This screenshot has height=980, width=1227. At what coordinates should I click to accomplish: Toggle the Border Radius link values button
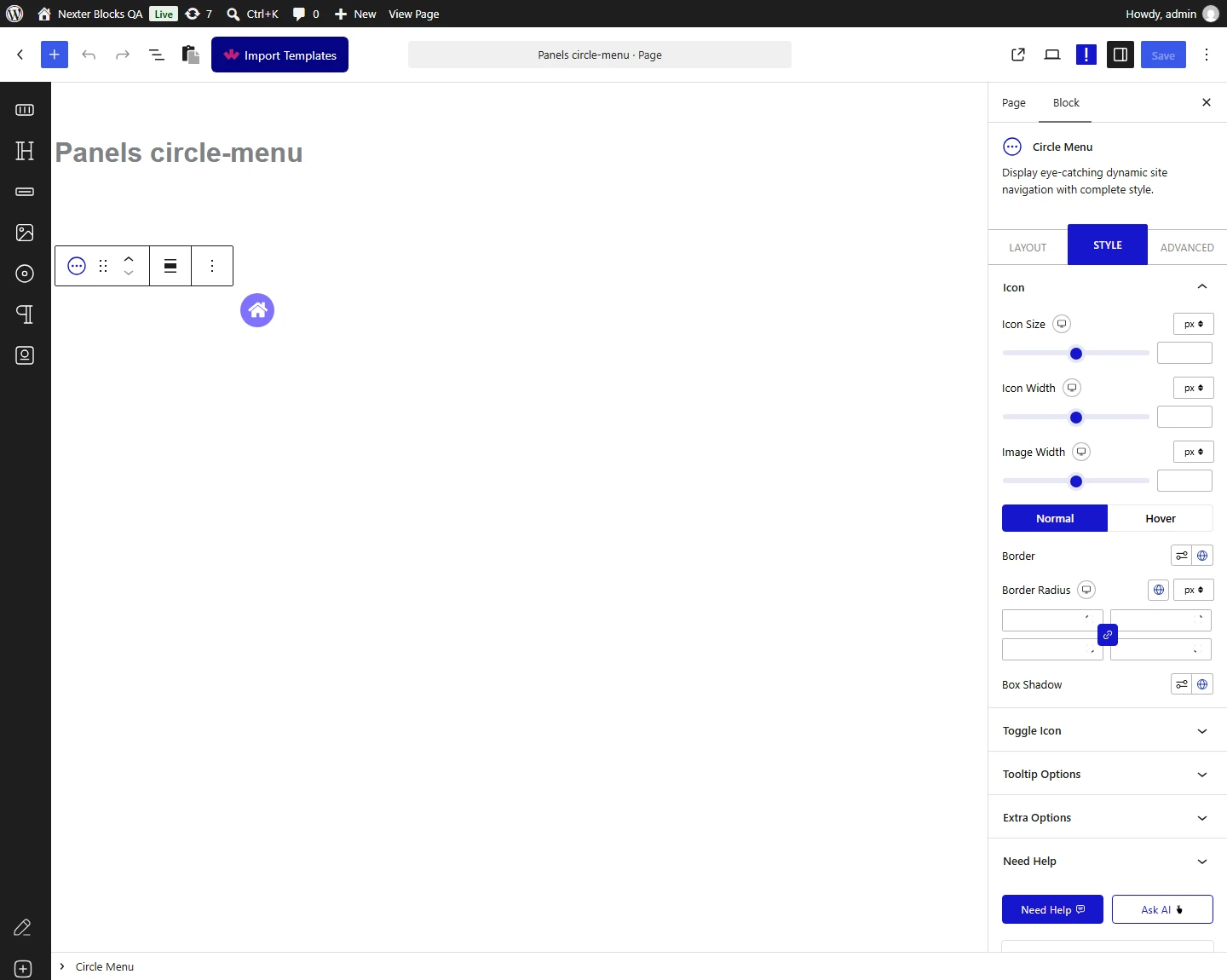(1108, 635)
